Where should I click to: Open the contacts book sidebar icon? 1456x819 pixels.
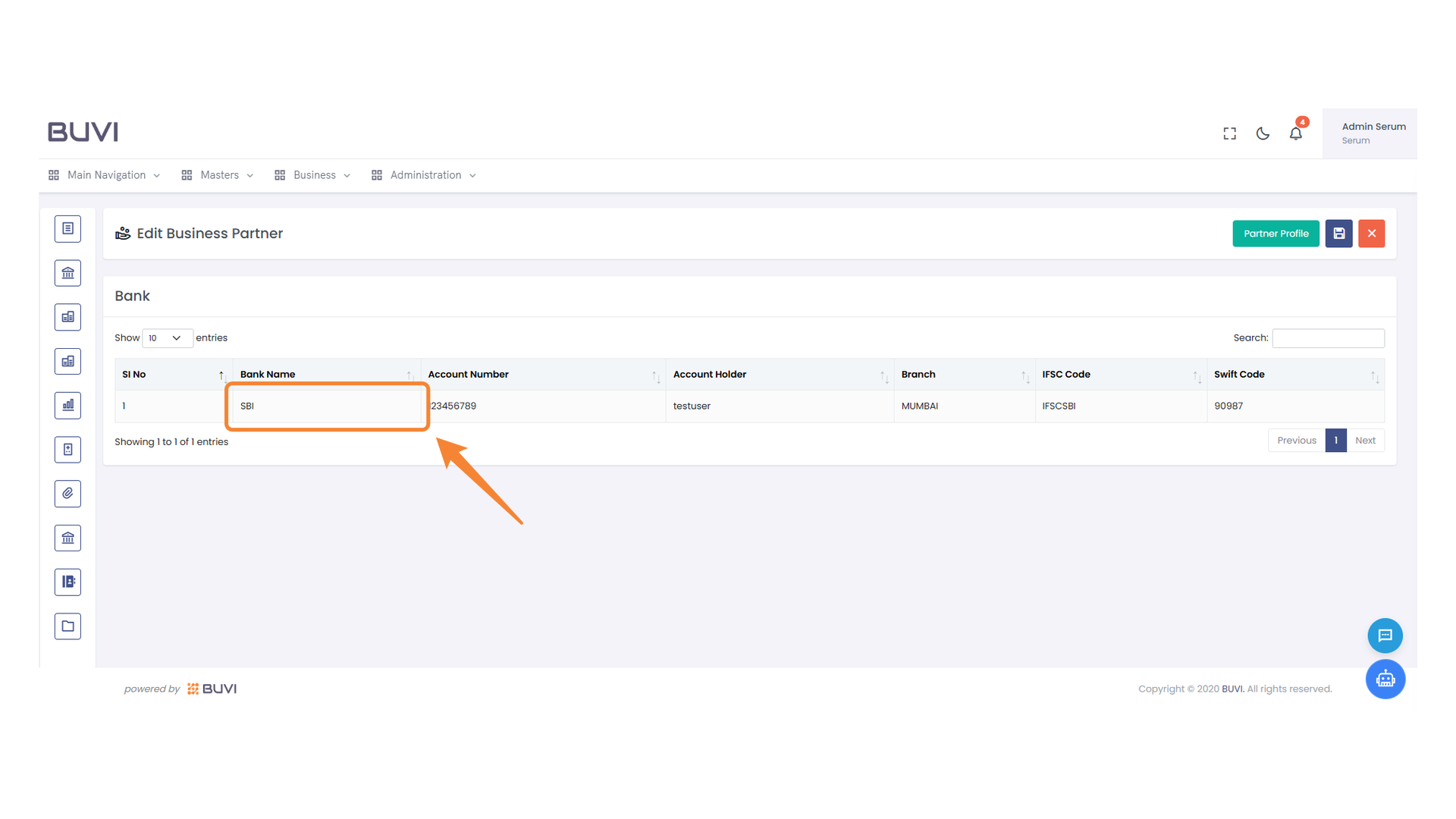coord(67,582)
